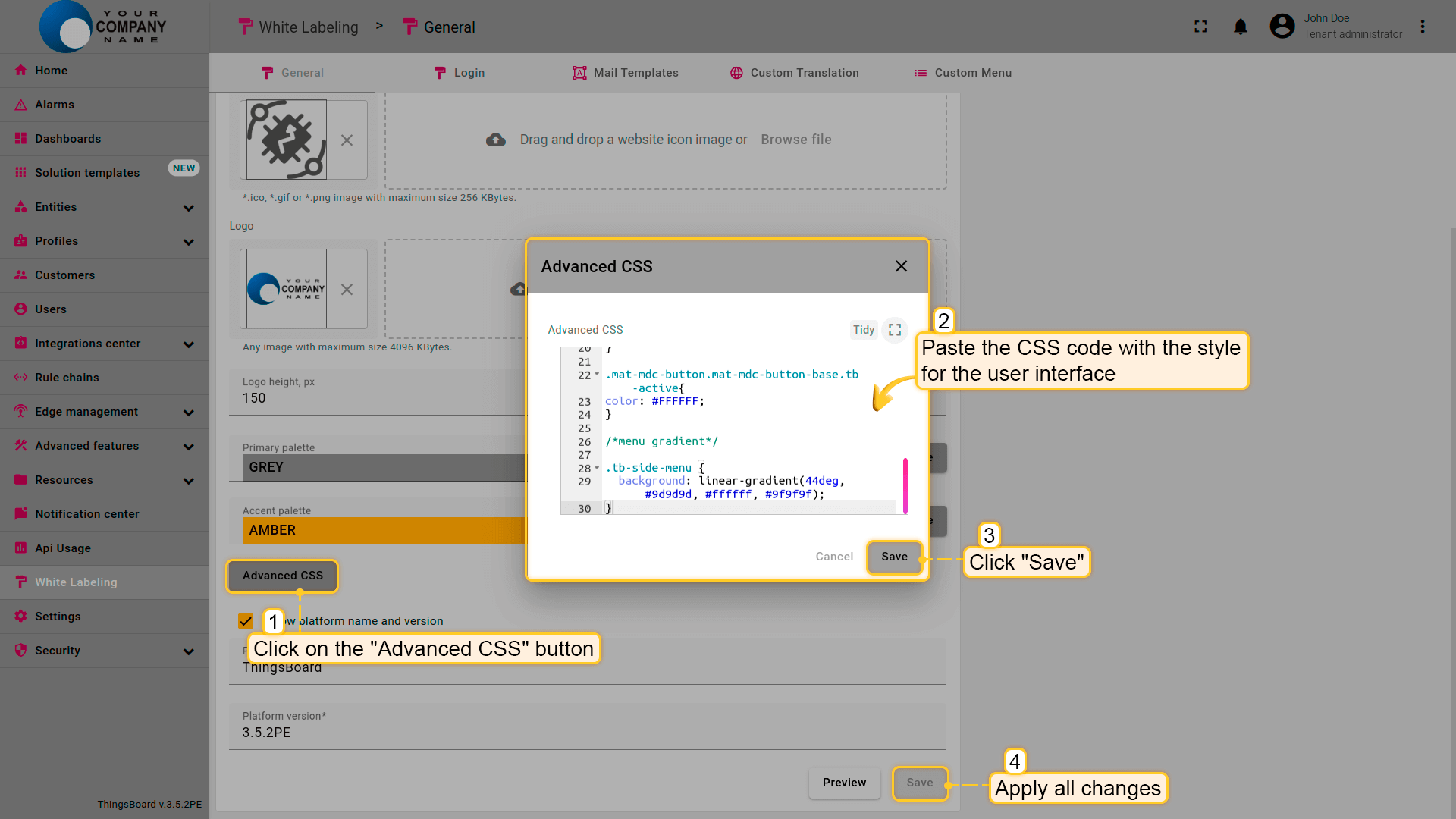The image size is (1456, 819).
Task: Click Tidy to format CSS
Action: click(x=863, y=330)
